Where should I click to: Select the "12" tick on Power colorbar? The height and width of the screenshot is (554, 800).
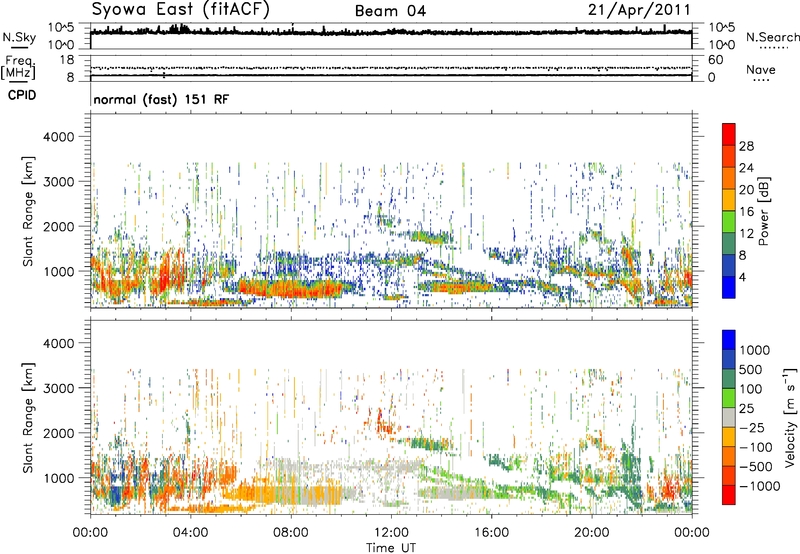(746, 234)
